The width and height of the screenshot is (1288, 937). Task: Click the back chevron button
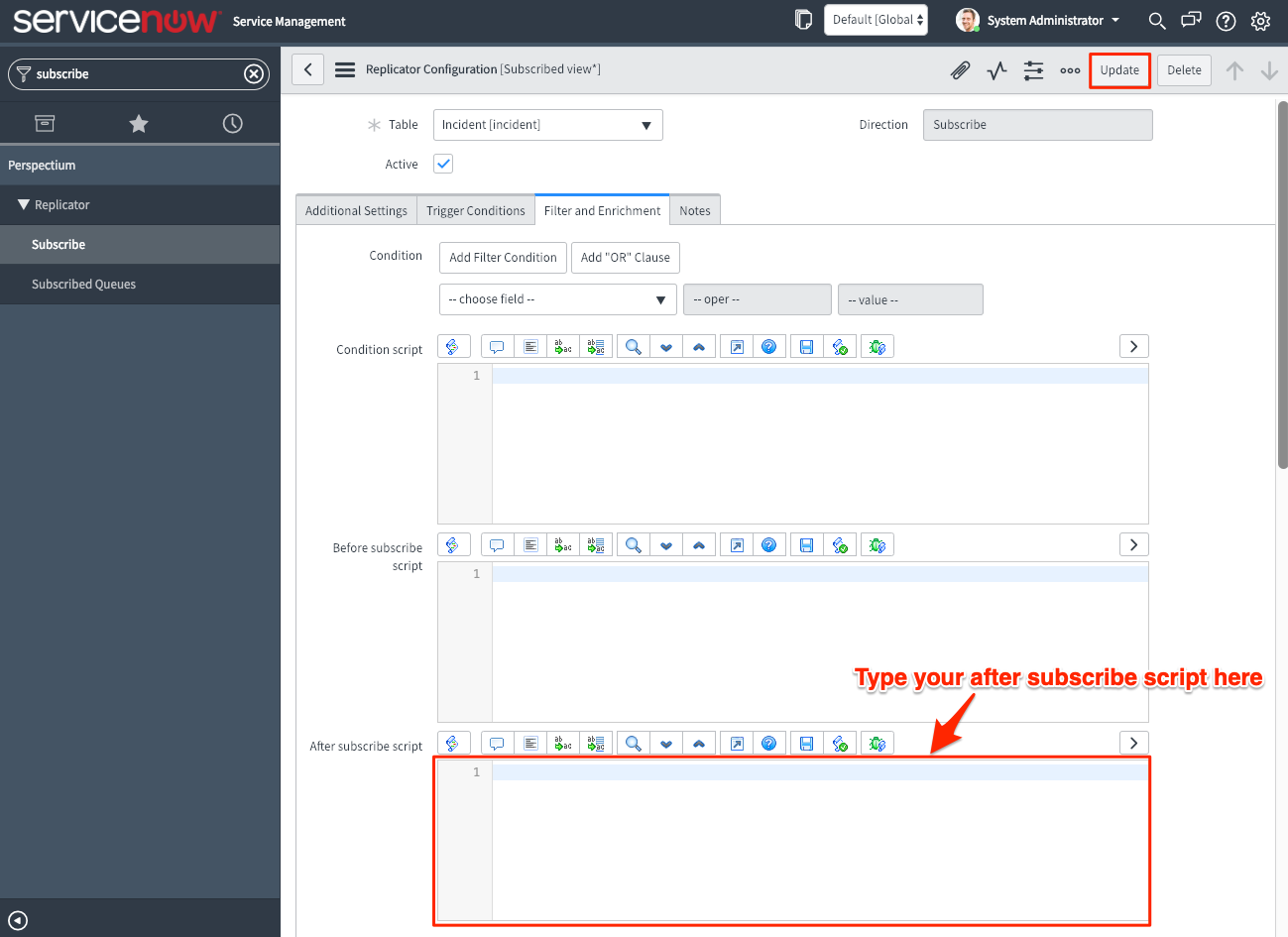pyautogui.click(x=308, y=69)
